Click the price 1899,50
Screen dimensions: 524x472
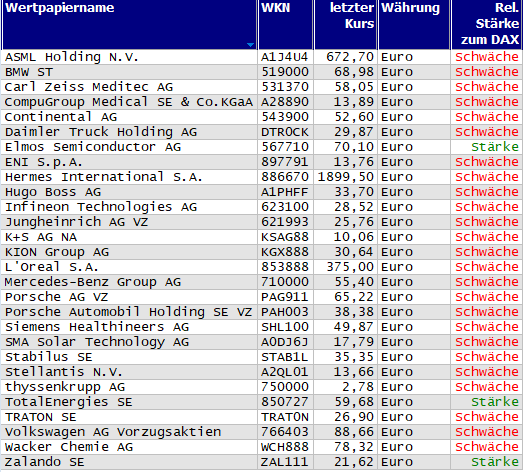pyautogui.click(x=346, y=177)
